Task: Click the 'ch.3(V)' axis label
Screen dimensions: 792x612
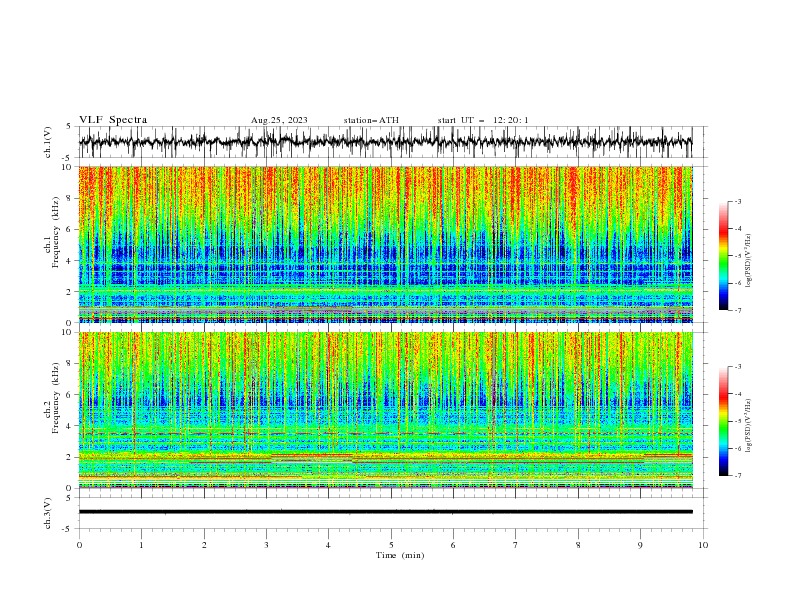Action: (48, 513)
